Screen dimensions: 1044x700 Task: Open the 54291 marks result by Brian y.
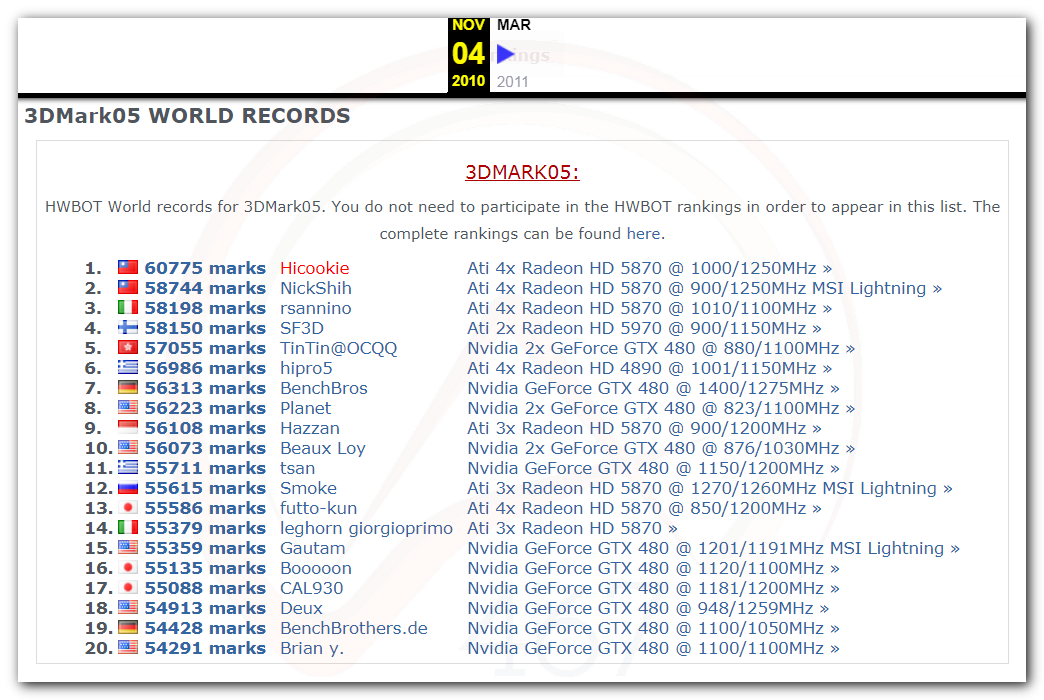[205, 648]
